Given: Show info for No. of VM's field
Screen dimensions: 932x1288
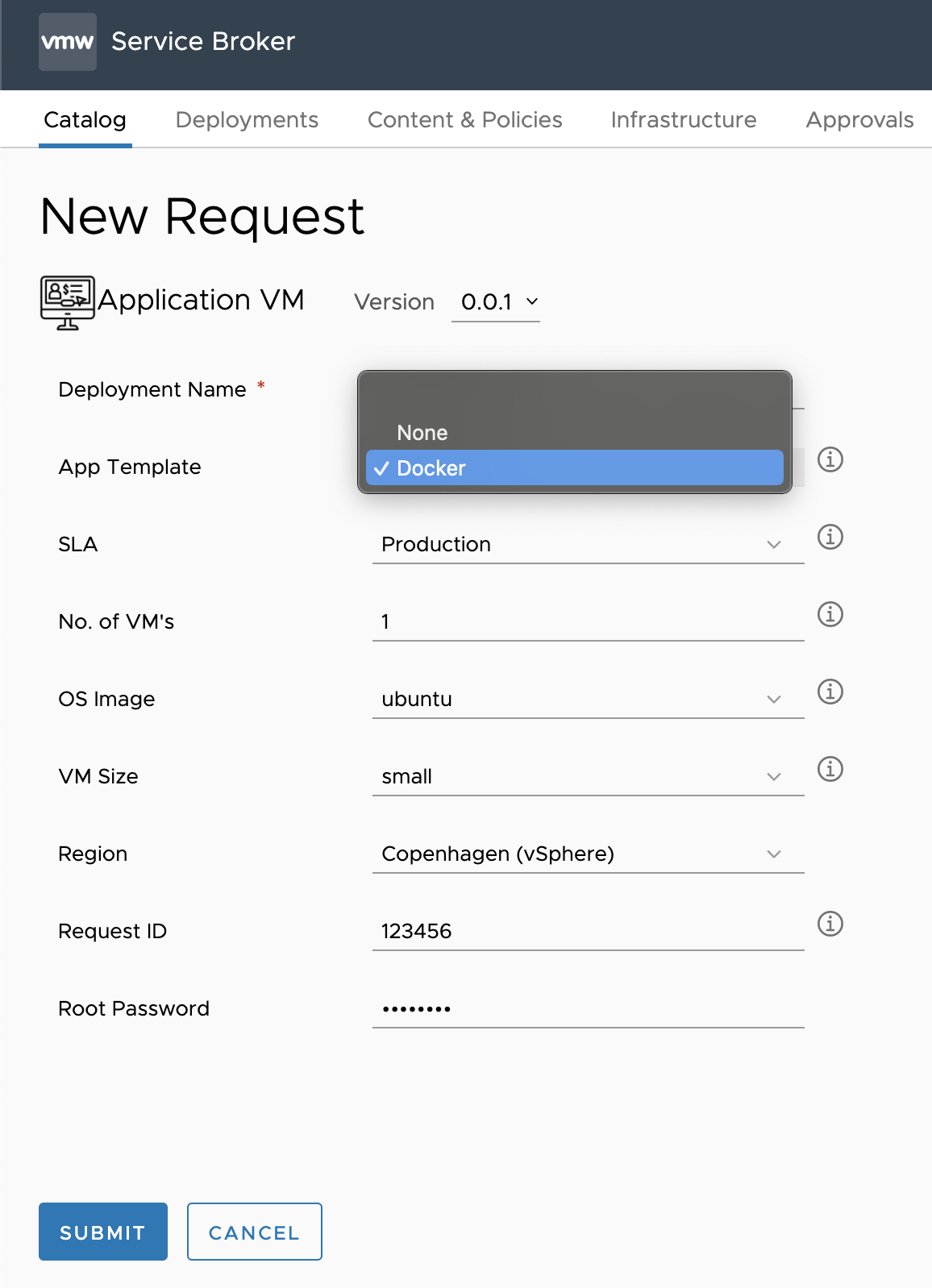Looking at the screenshot, I should tap(830, 614).
